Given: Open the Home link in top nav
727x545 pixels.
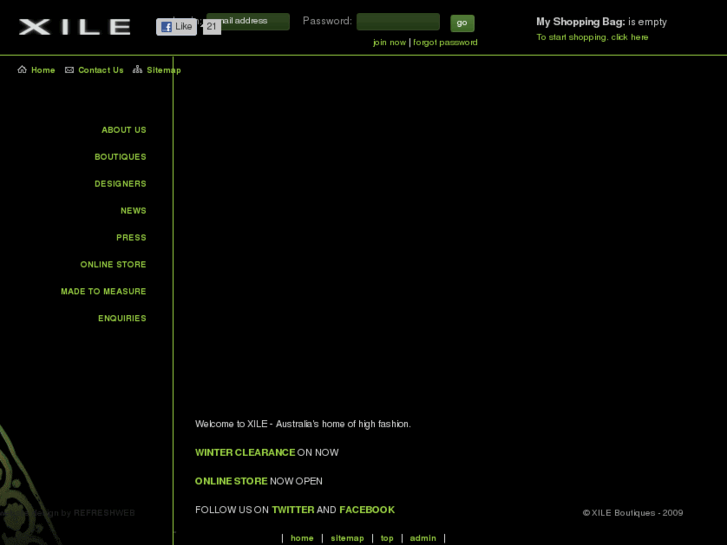Looking at the screenshot, I should 43,70.
